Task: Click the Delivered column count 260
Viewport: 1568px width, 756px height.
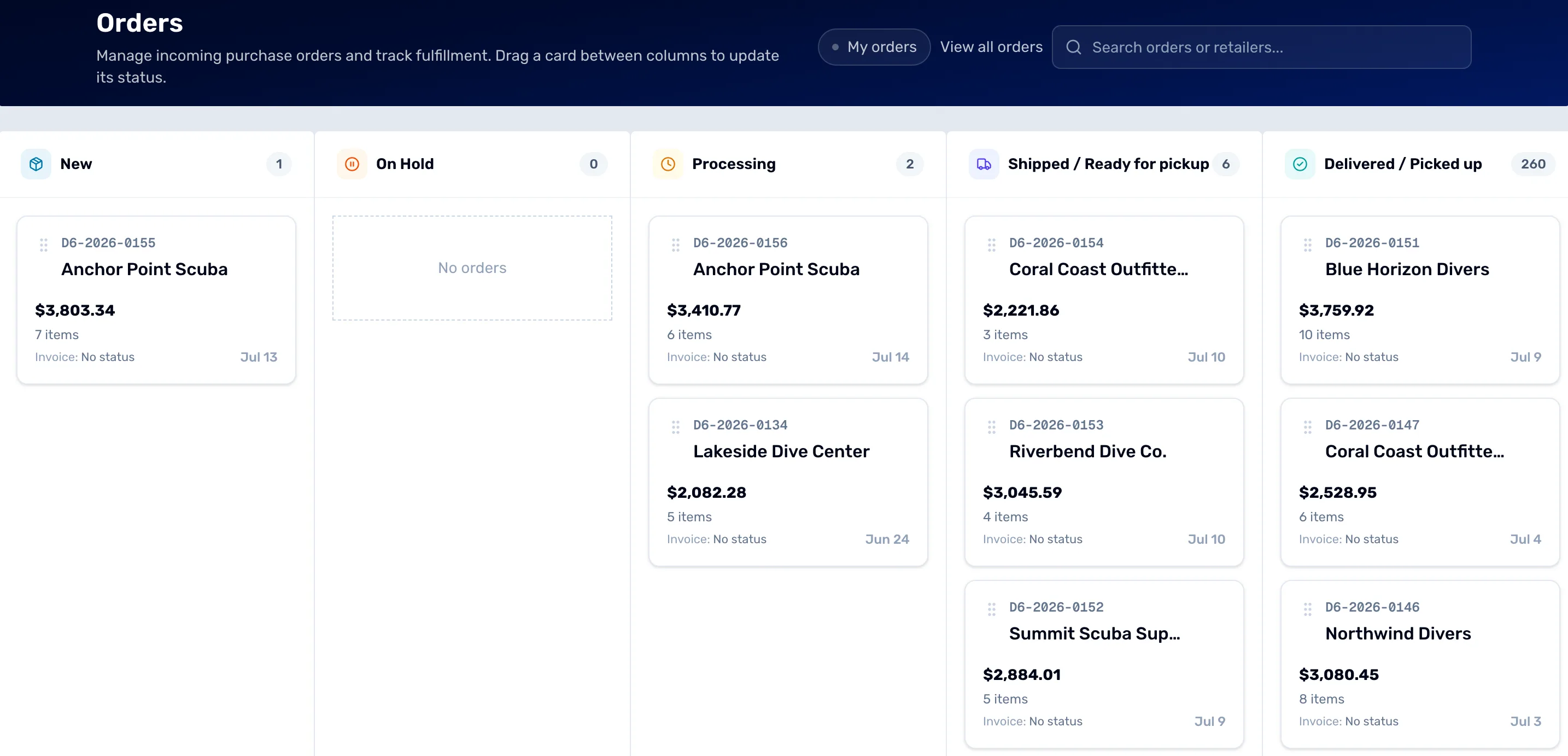Action: tap(1532, 164)
